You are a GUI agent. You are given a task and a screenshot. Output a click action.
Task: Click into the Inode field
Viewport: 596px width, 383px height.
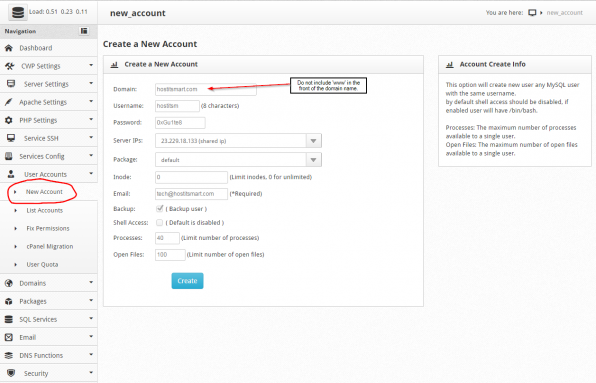[x=191, y=177]
